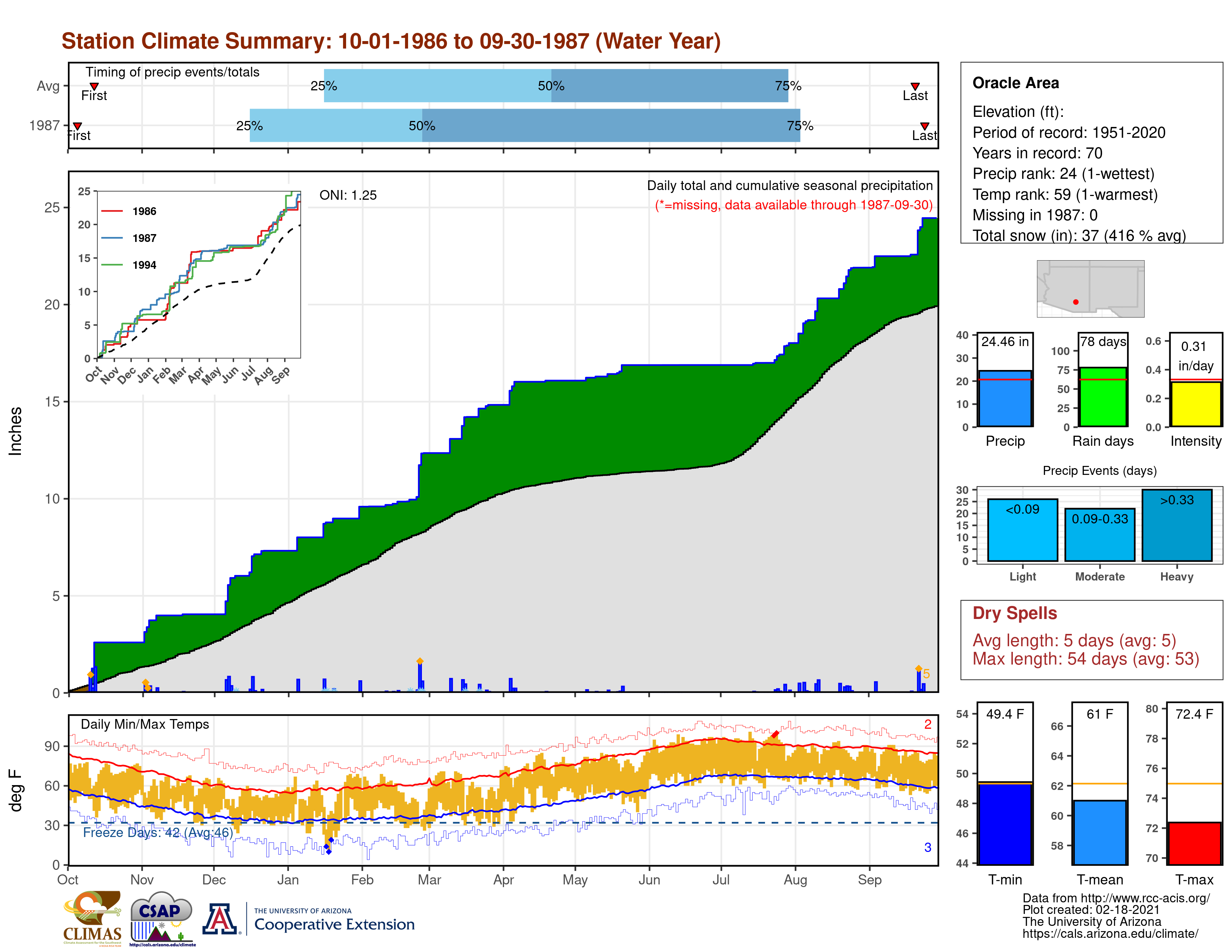Click the Heavy >0.33 events bar
The image size is (1232, 952).
(x=1177, y=525)
